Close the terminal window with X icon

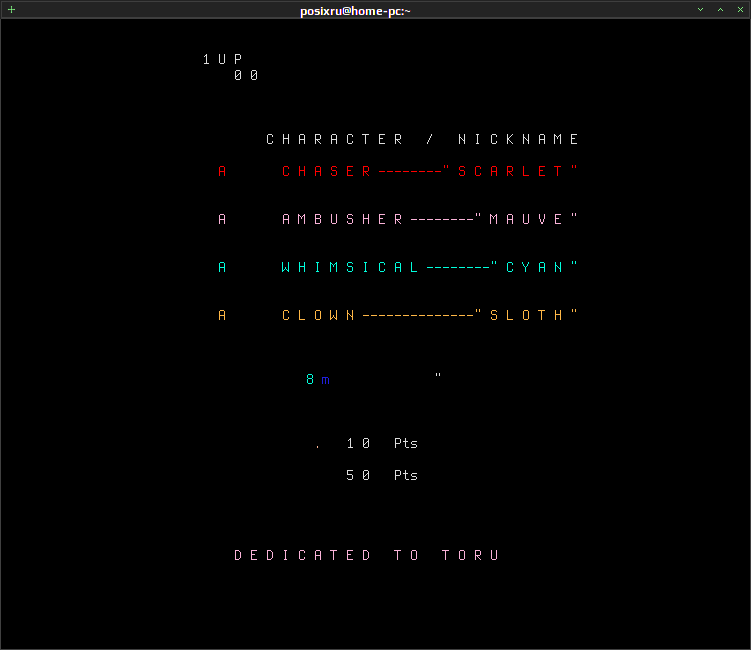pos(740,10)
